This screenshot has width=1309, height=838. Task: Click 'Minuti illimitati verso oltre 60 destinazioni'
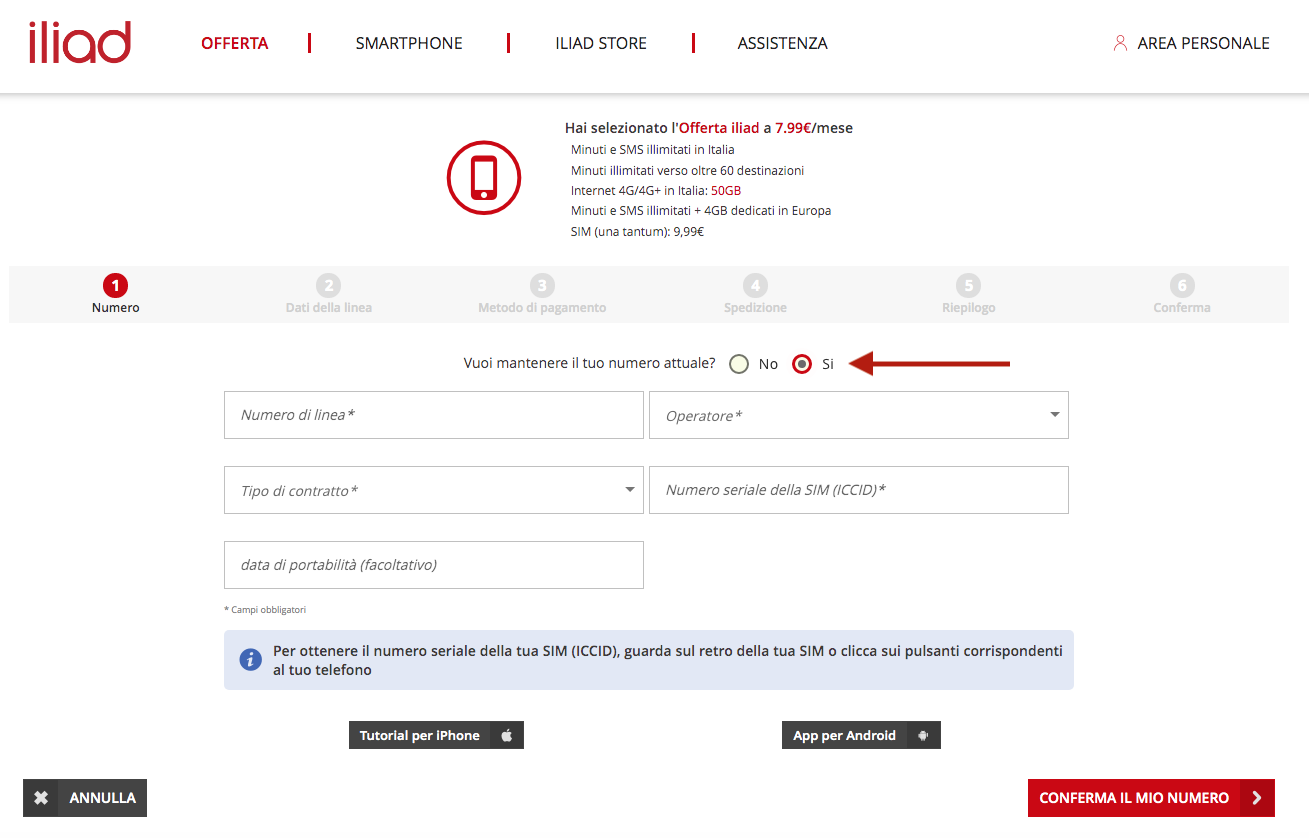[x=687, y=170]
